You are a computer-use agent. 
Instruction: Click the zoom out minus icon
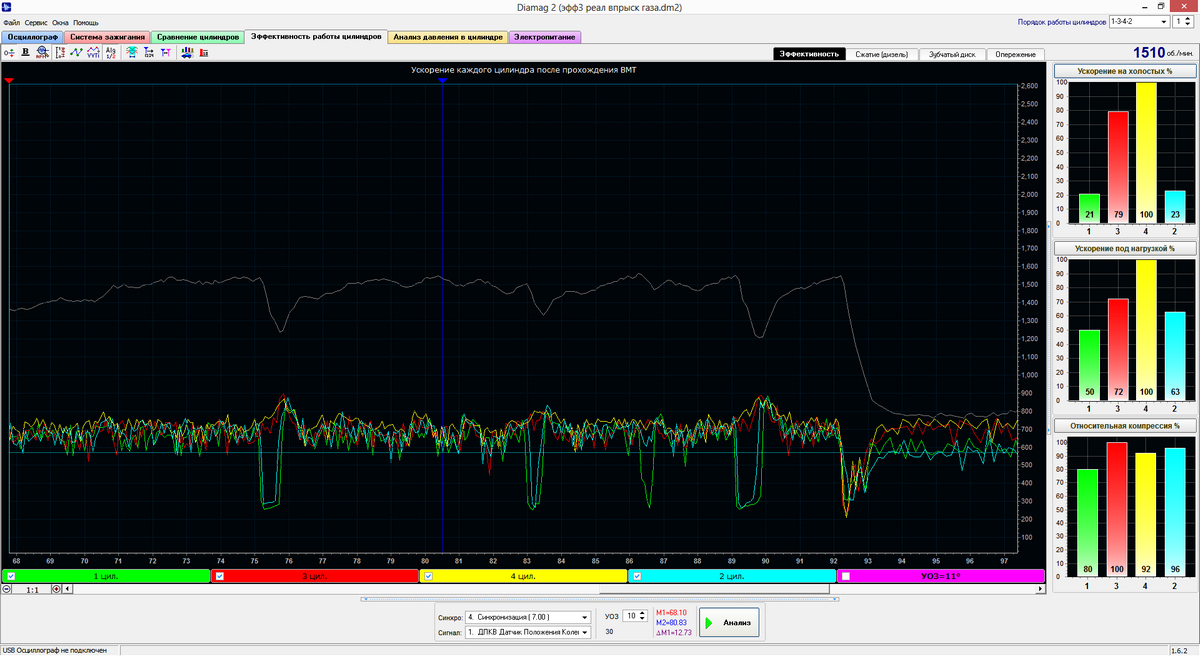(6, 589)
